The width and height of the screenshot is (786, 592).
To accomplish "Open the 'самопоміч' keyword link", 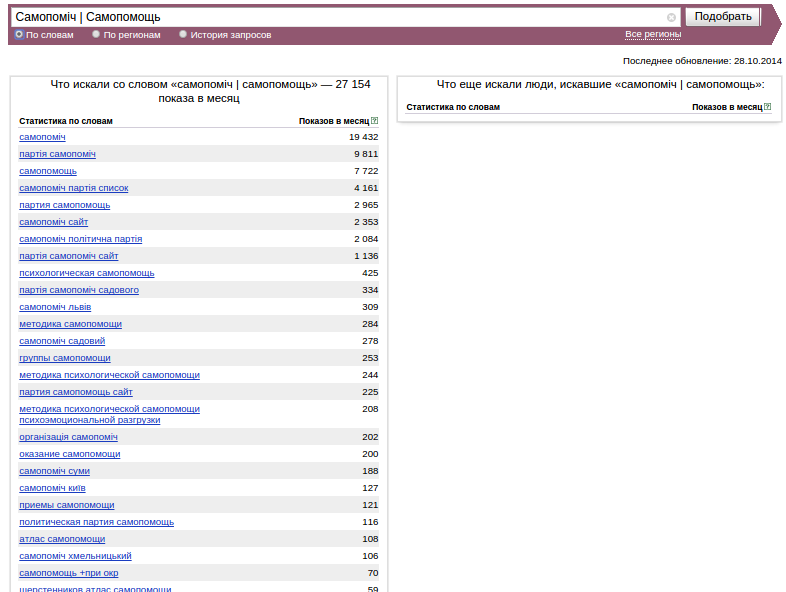I will (x=42, y=137).
